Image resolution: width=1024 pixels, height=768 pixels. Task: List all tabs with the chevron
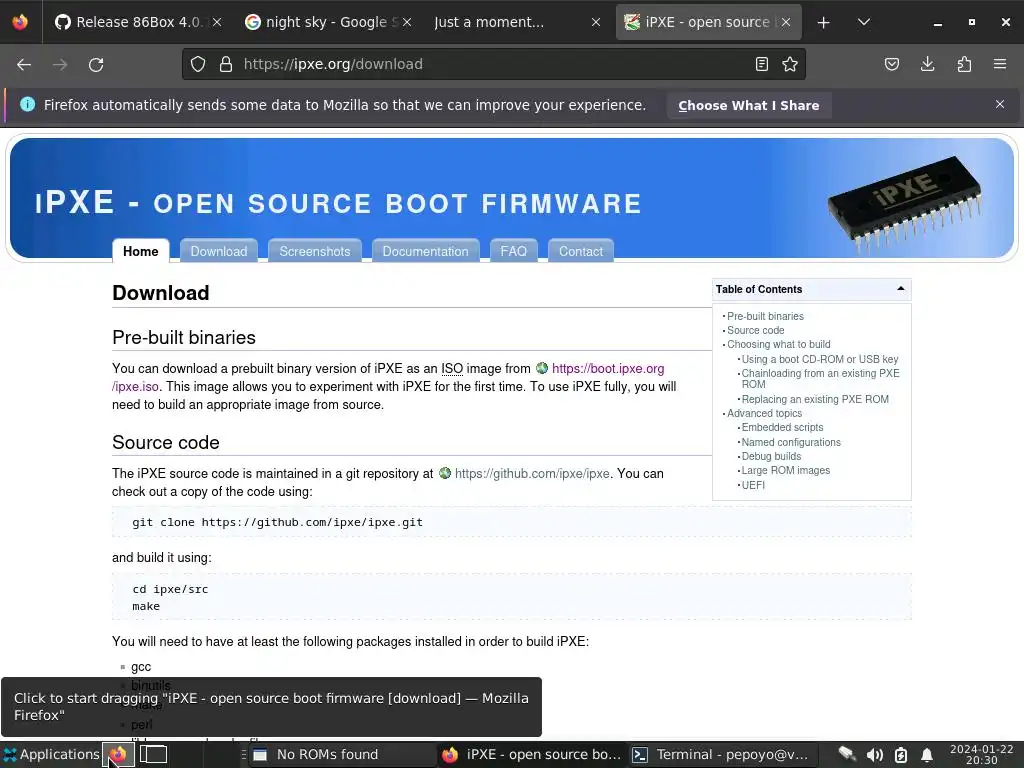pos(863,22)
